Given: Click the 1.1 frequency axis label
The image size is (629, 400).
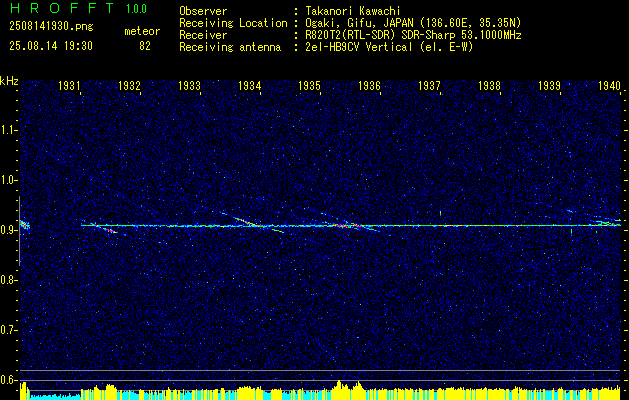Looking at the screenshot, I should (x=8, y=130).
